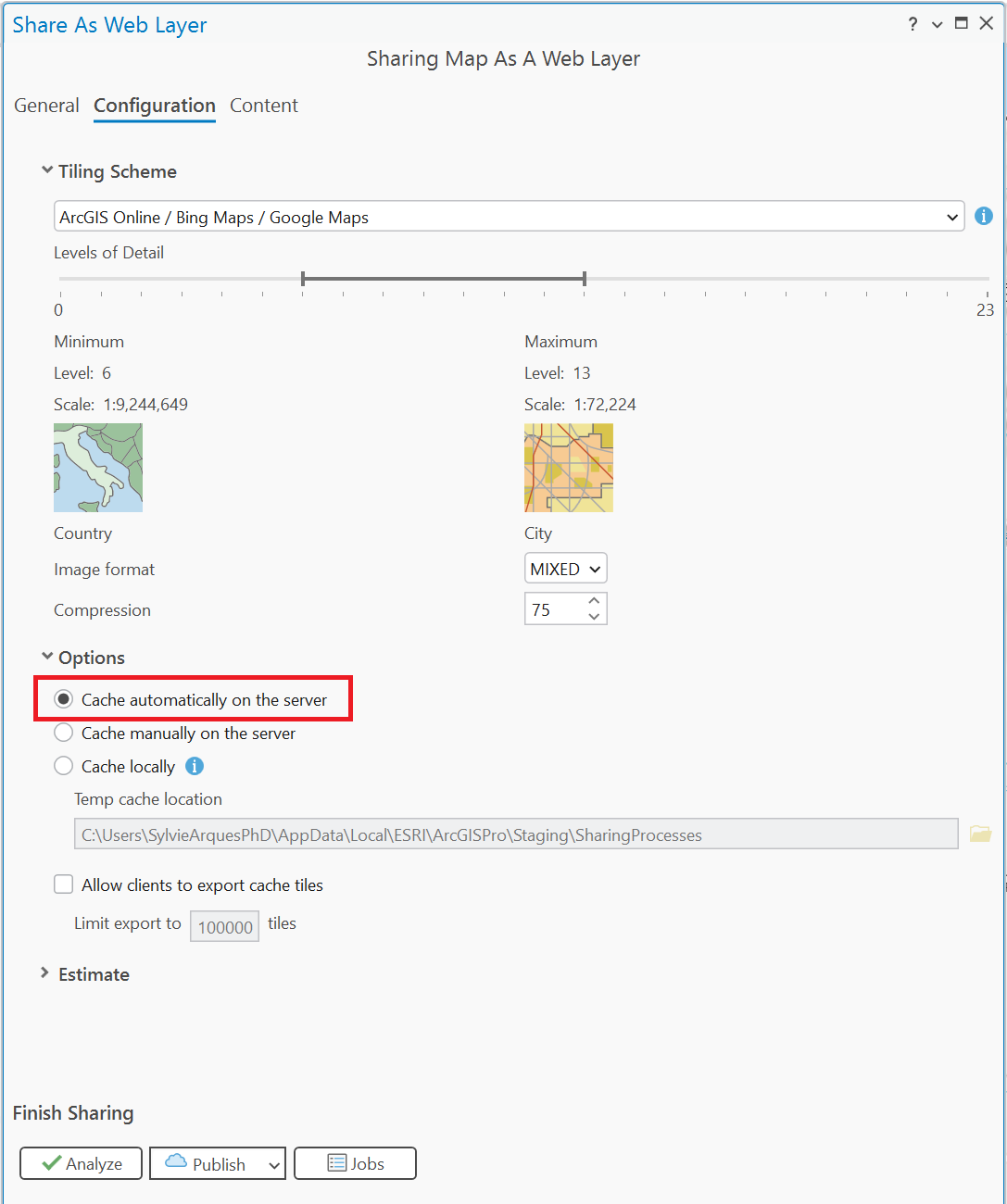Click the compression value field showing 75
This screenshot has width=1007, height=1204.
(x=555, y=609)
